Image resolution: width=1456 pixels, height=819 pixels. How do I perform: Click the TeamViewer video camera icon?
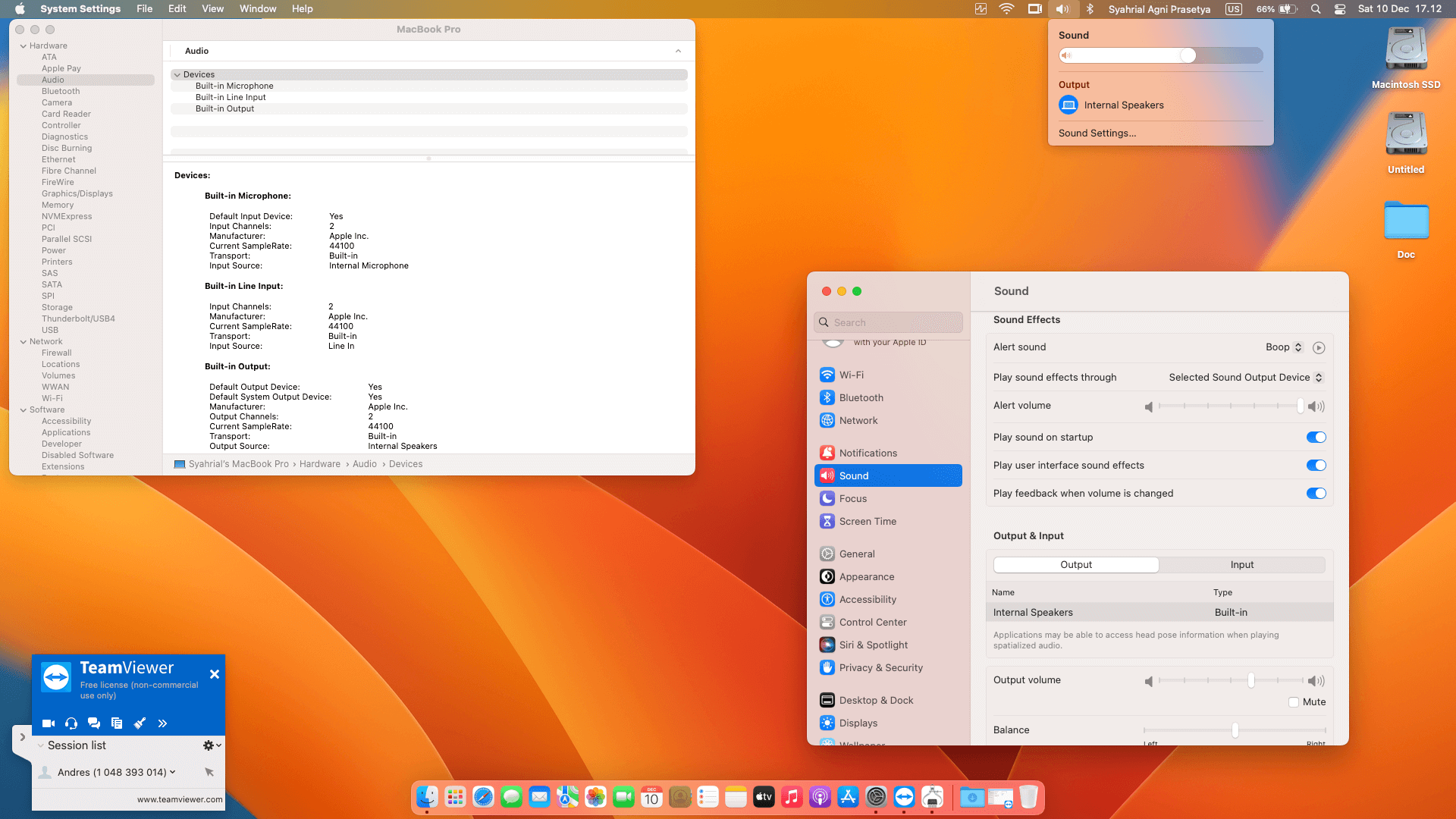[49, 723]
